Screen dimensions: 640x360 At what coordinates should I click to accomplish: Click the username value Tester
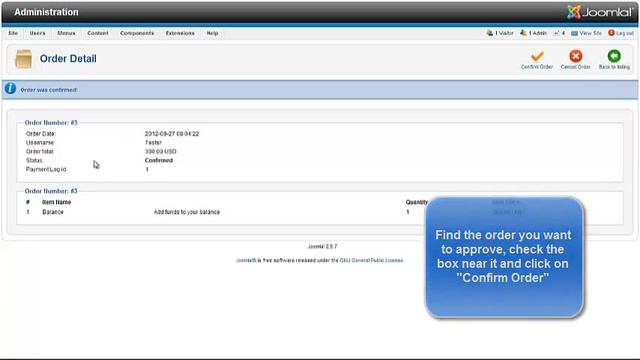point(153,143)
